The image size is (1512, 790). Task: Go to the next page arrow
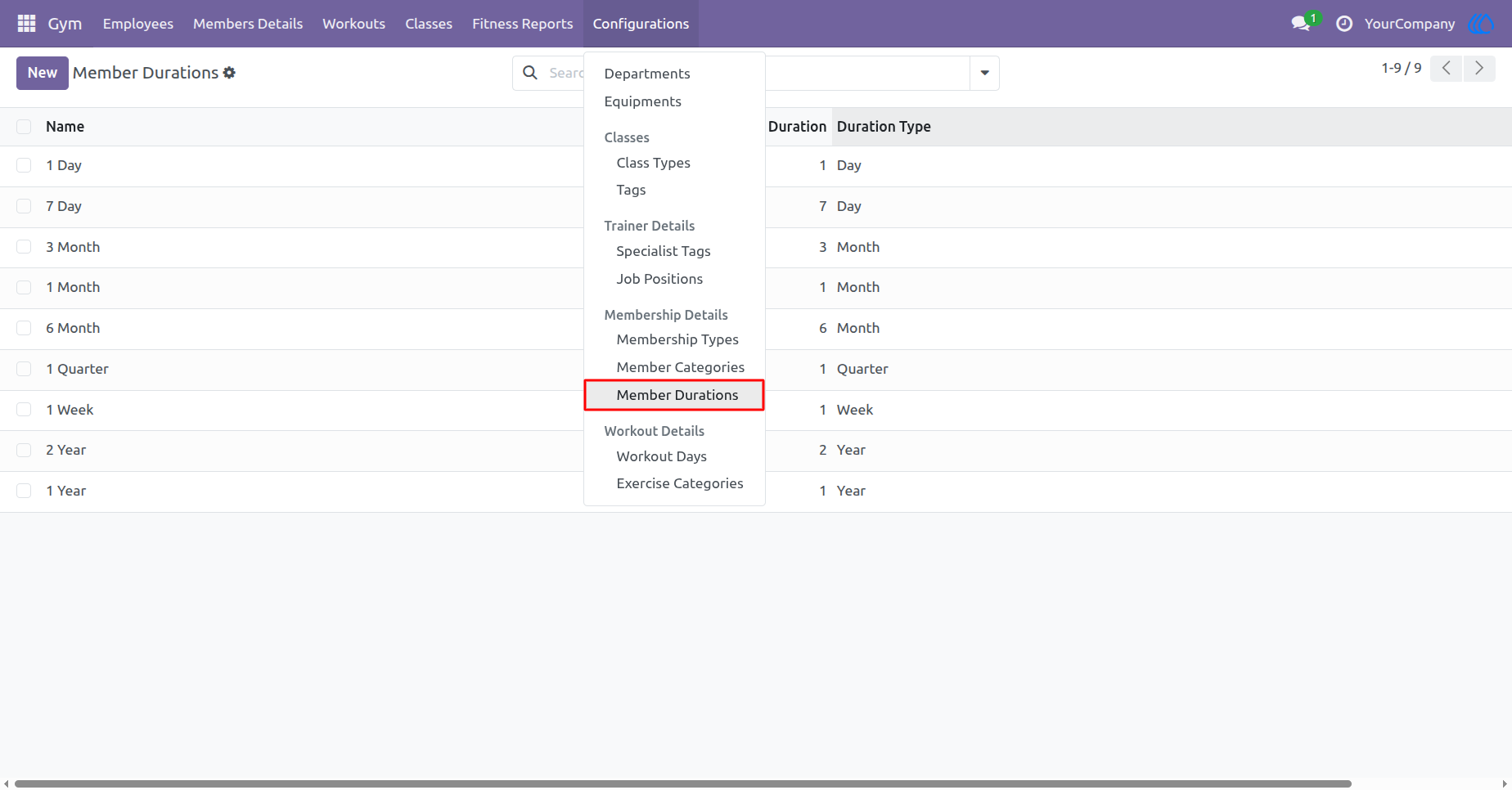coord(1479,68)
